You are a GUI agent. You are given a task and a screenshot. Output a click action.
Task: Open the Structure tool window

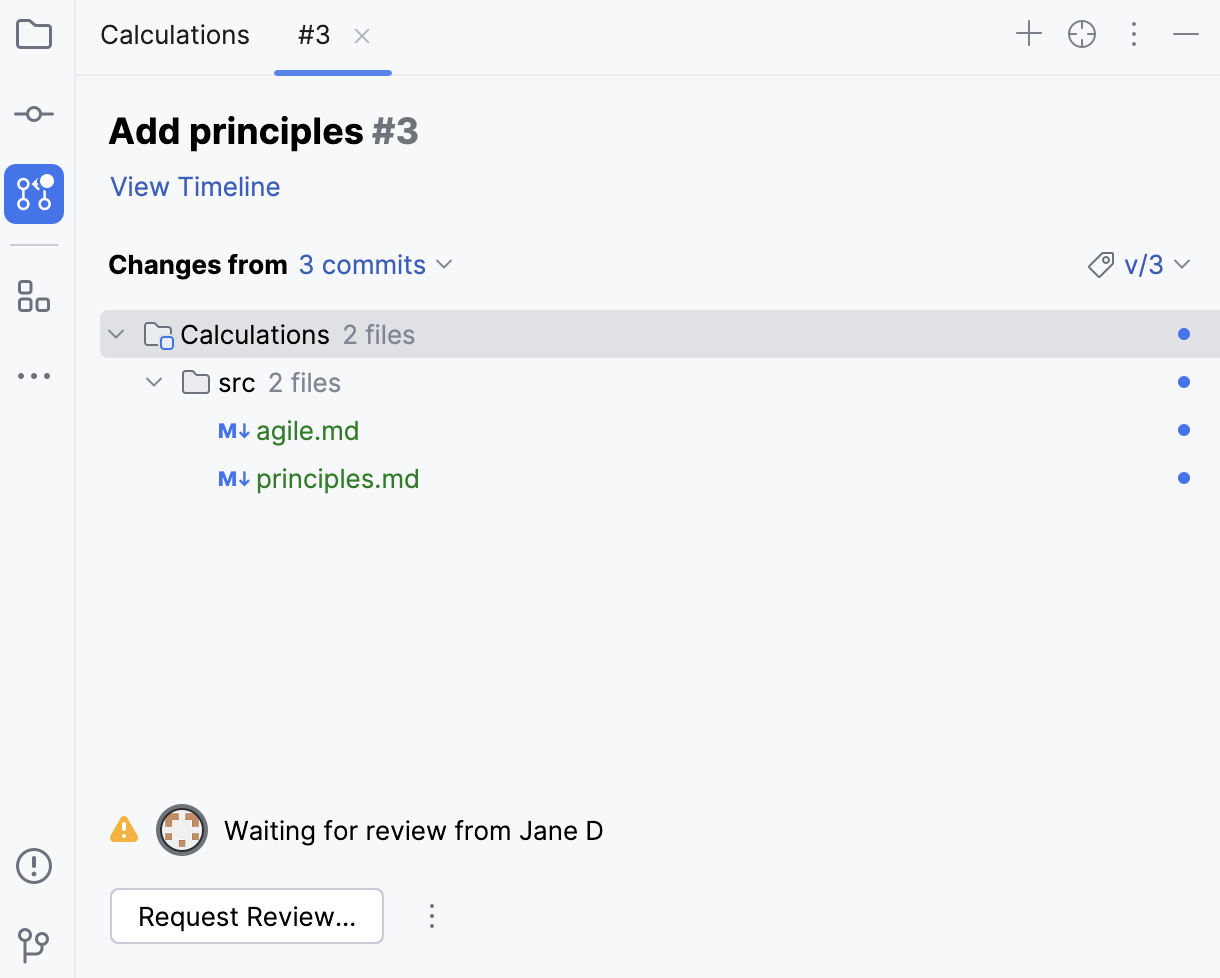(x=34, y=297)
